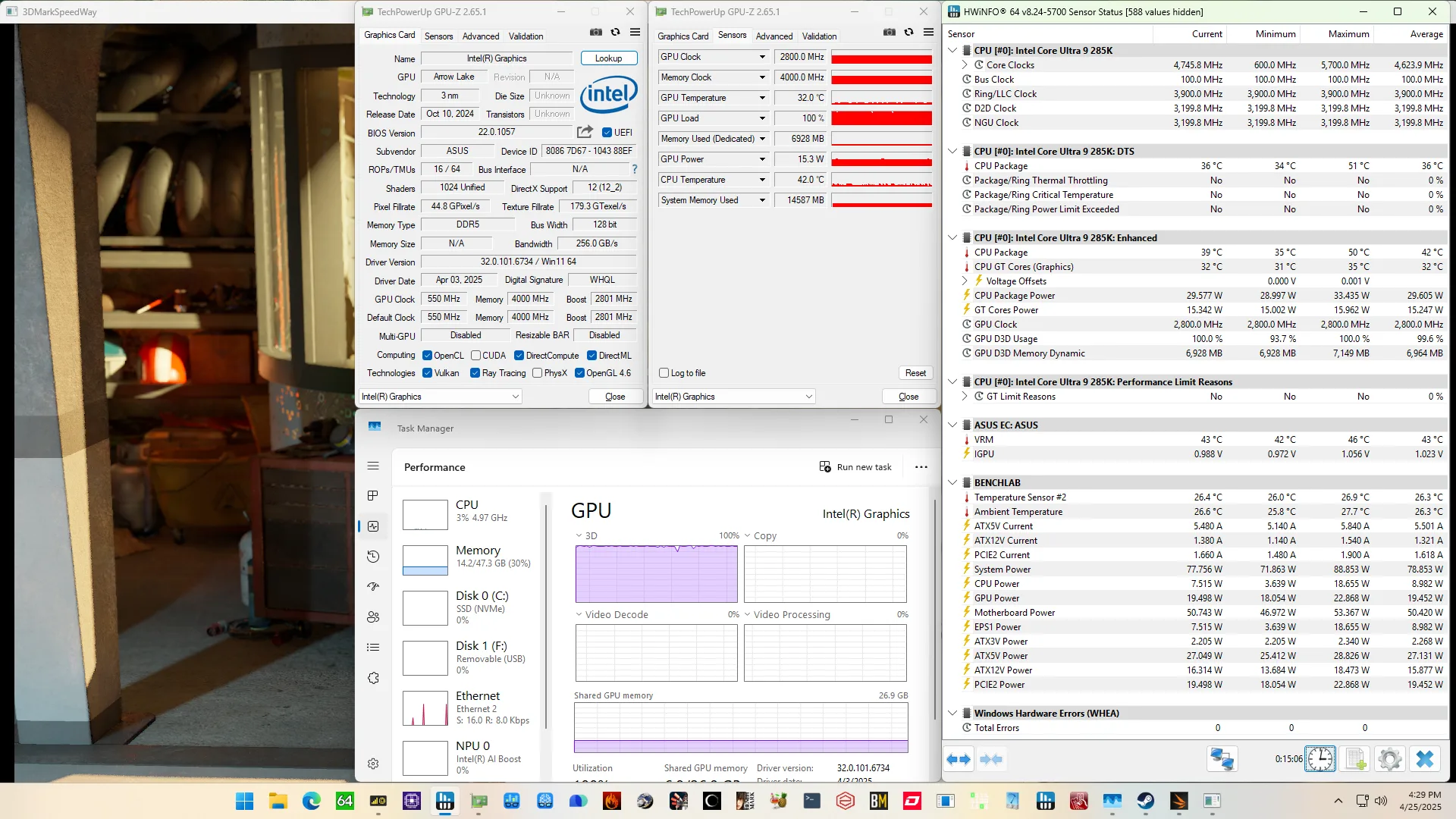
Task: Click Close button in left GPU-Z window
Action: pyautogui.click(x=615, y=397)
